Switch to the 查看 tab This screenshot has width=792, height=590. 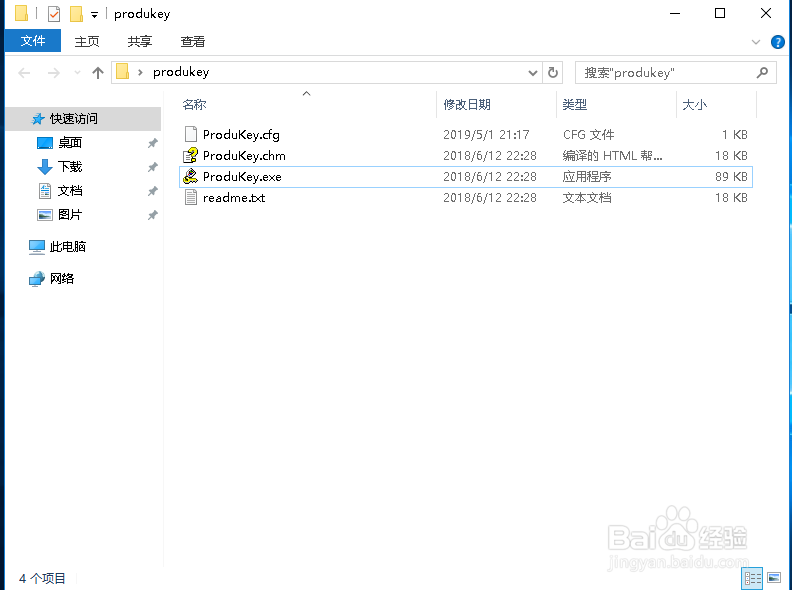(x=192, y=41)
